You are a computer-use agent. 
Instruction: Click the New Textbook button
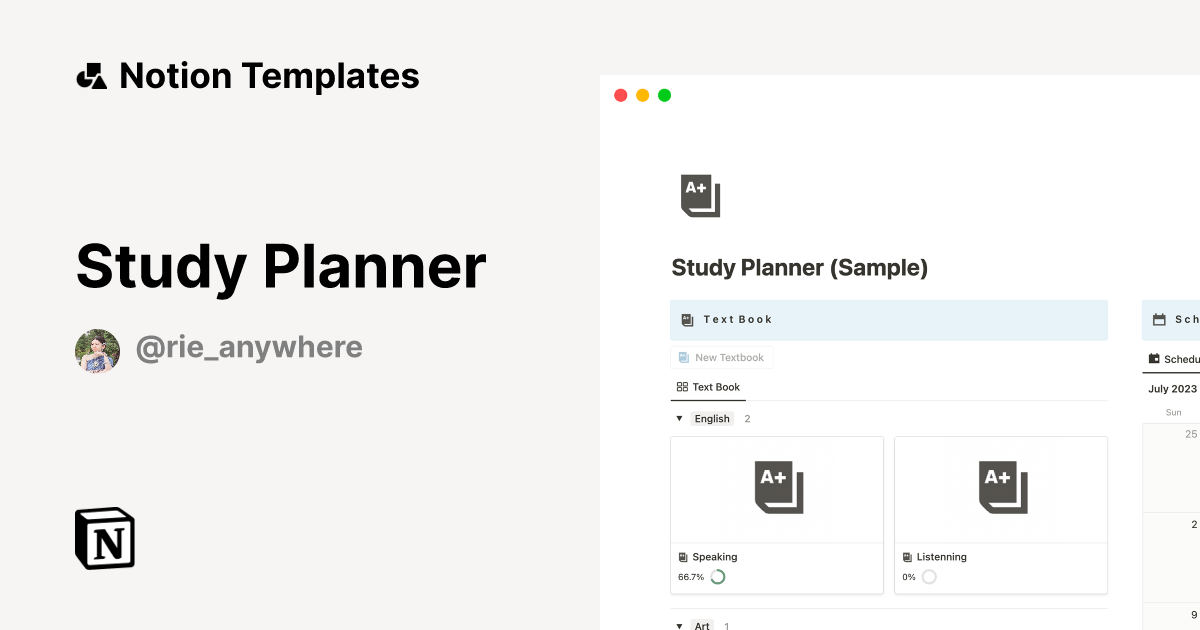coord(722,357)
